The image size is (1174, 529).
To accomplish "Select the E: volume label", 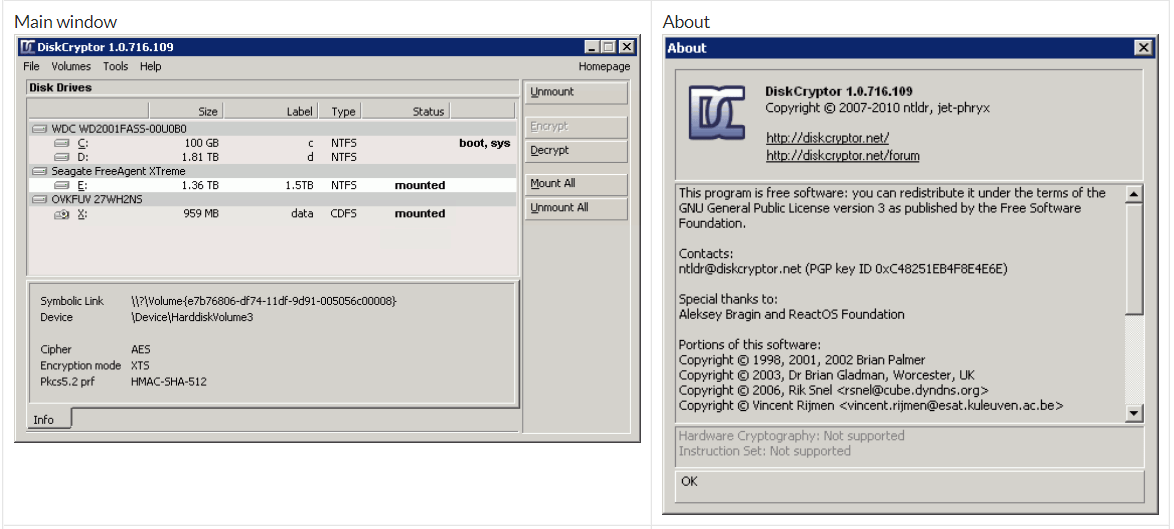I will 82,186.
